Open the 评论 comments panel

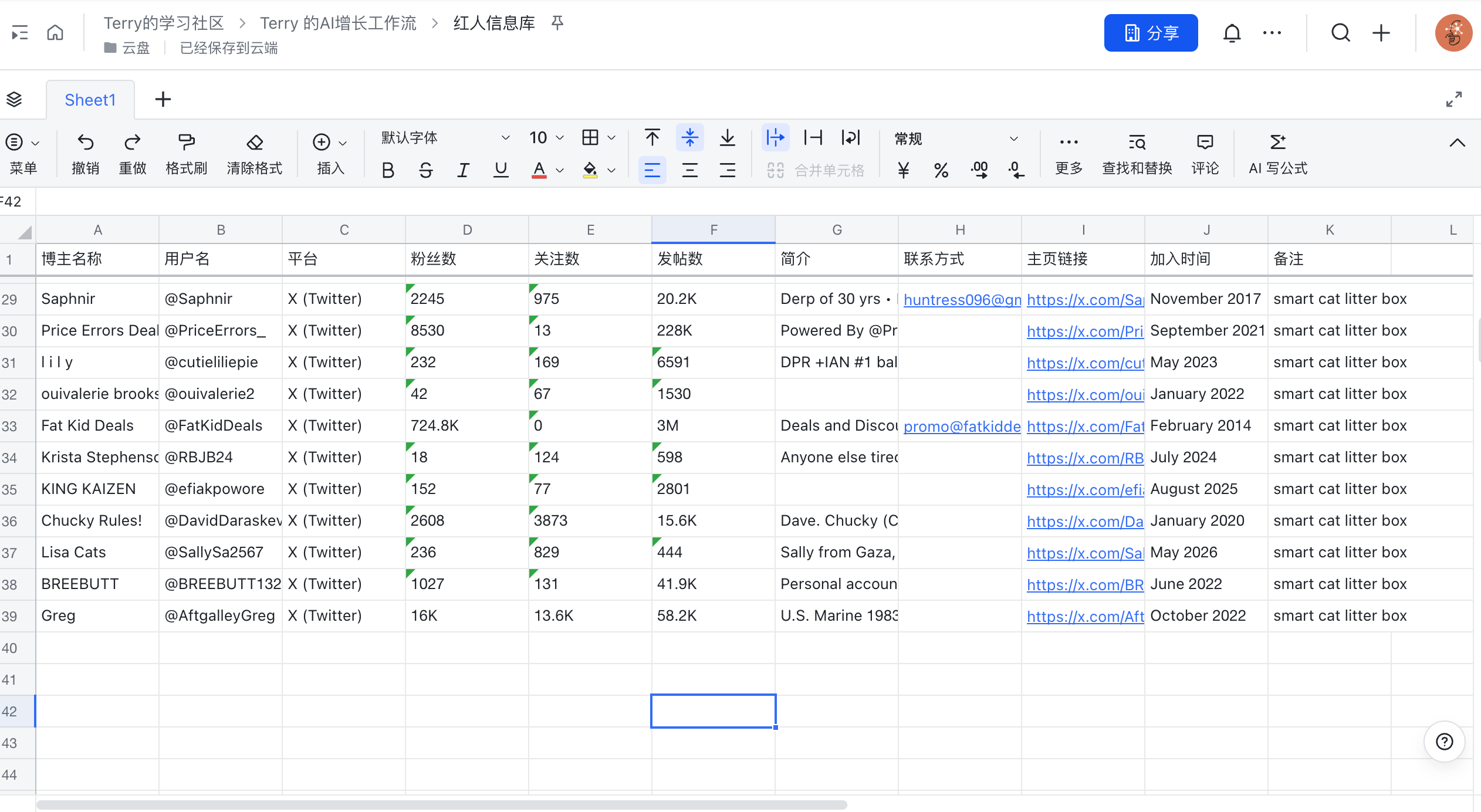pos(1205,154)
